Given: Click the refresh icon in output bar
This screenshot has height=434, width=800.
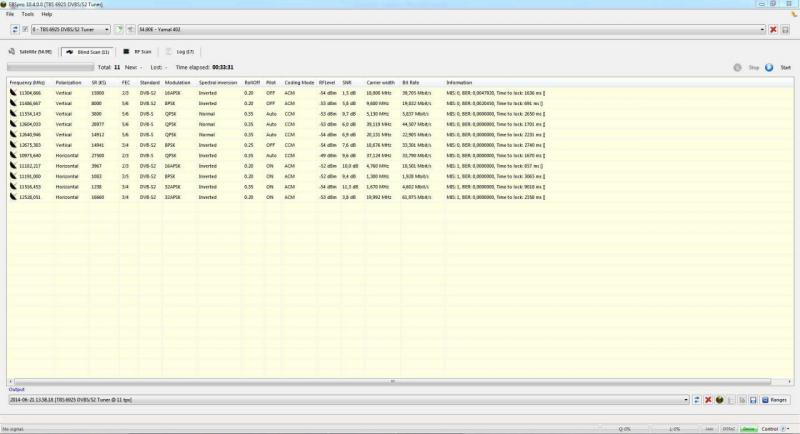Looking at the screenshot, I should click(697, 399).
